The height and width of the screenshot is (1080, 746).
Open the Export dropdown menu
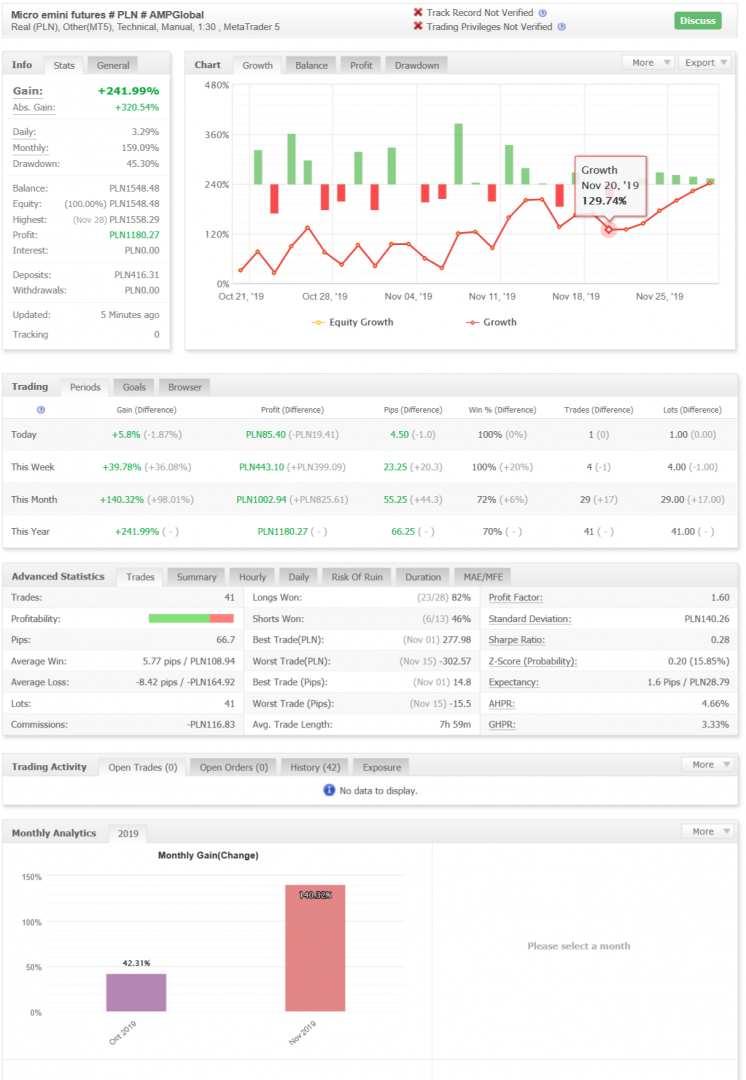[706, 63]
